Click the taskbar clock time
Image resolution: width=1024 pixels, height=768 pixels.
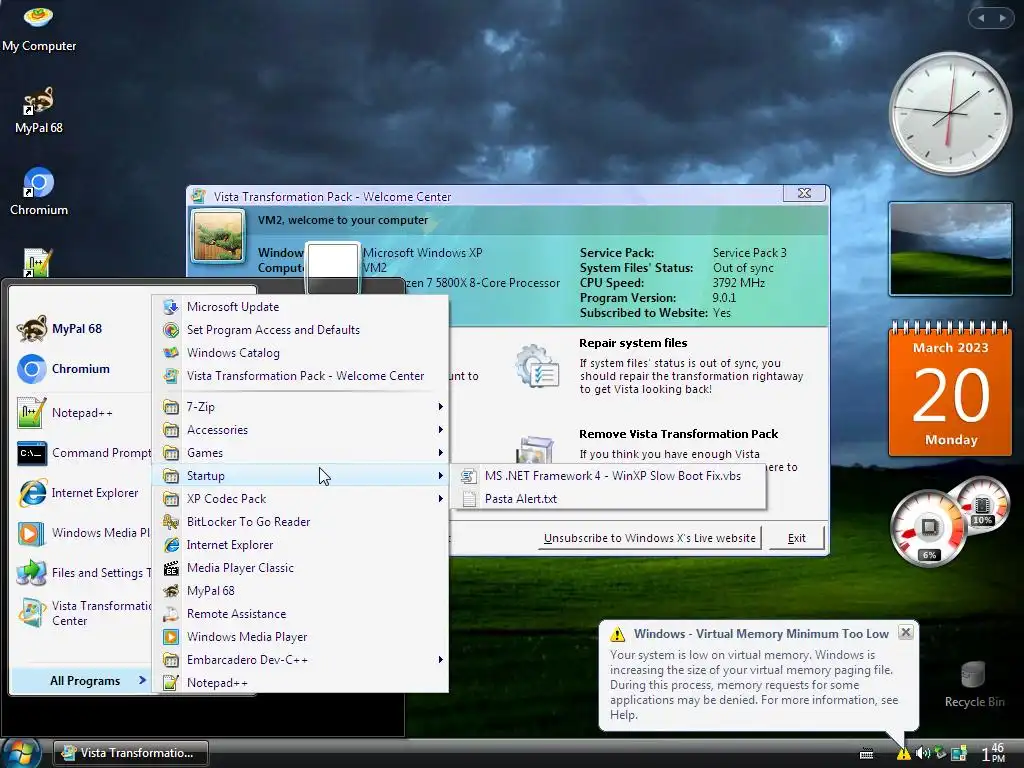[x=993, y=753]
